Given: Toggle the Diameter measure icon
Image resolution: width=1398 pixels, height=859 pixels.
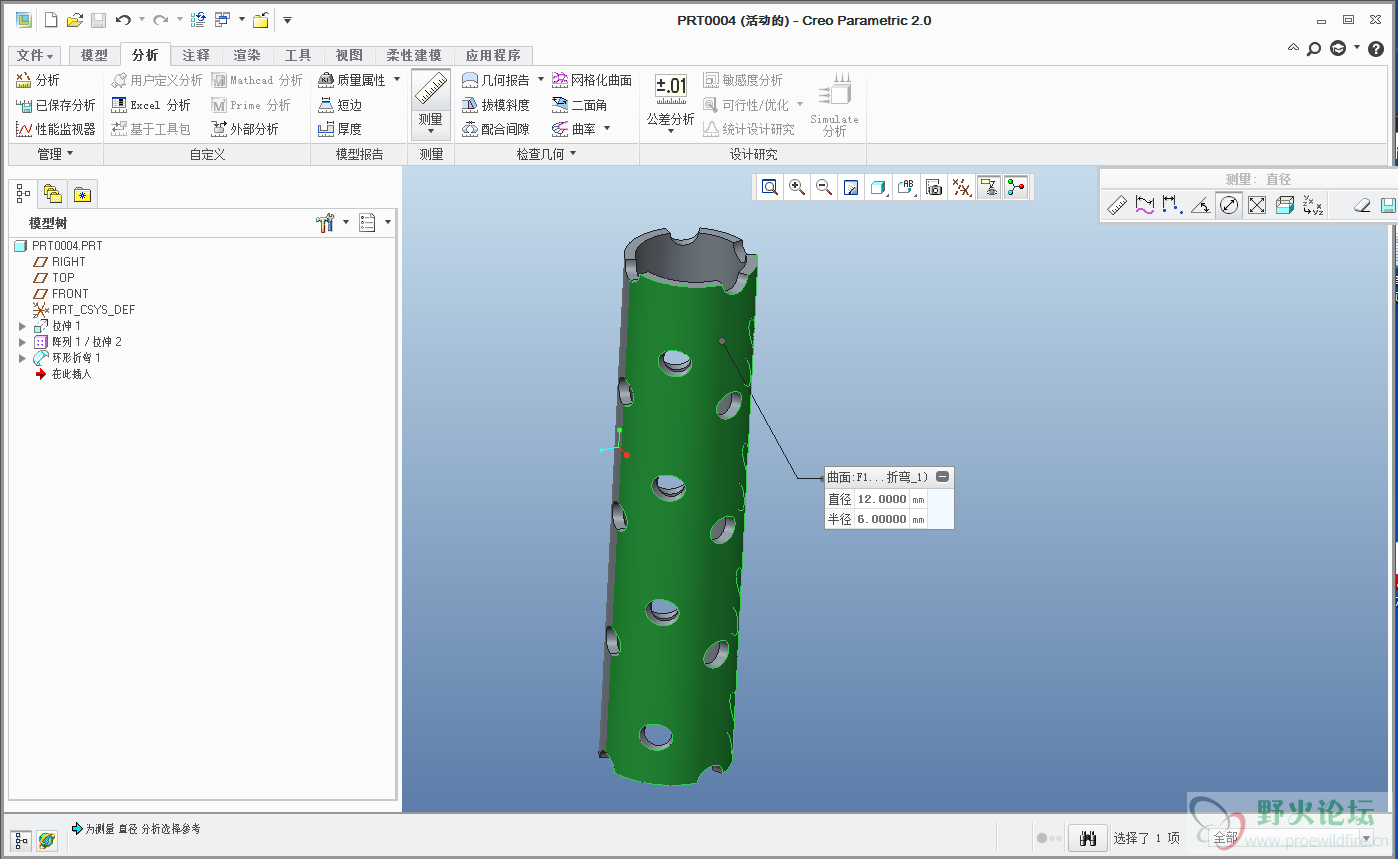Looking at the screenshot, I should [1229, 205].
